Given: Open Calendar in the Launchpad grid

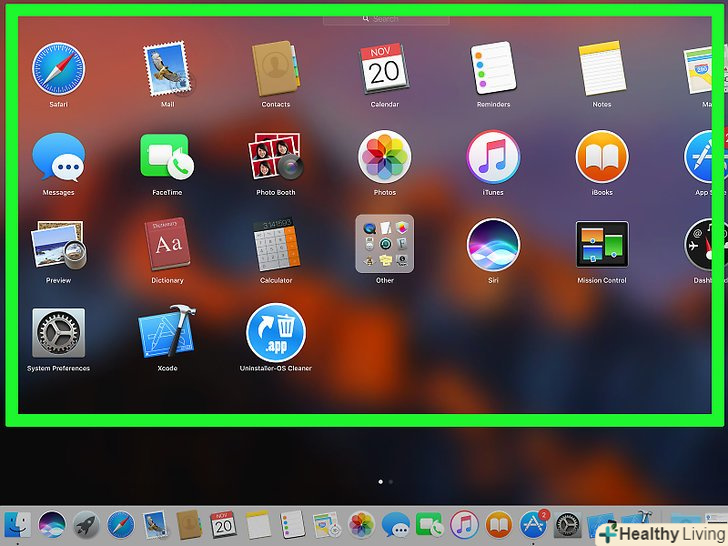Looking at the screenshot, I should pyautogui.click(x=384, y=69).
